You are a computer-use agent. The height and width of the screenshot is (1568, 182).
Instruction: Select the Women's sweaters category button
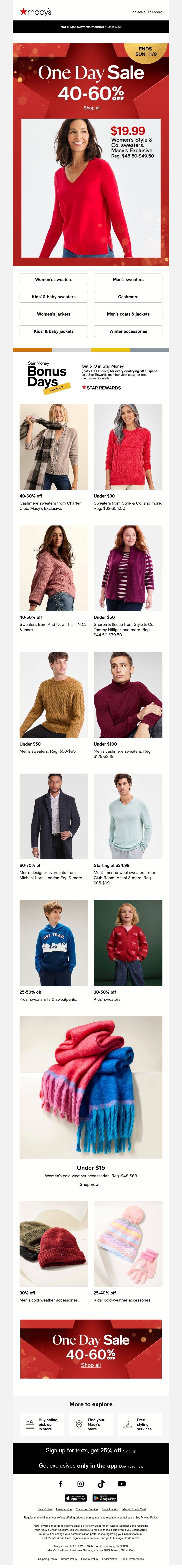[x=53, y=279]
